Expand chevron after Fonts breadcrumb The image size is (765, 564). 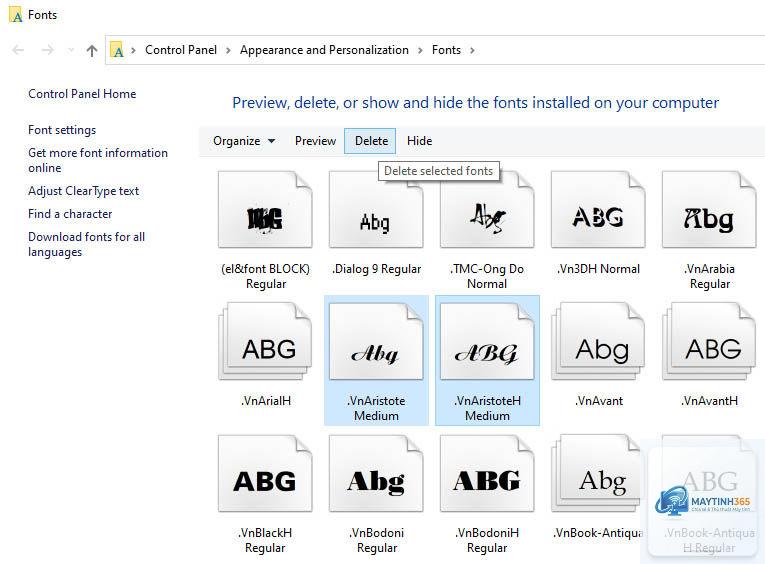pyautogui.click(x=472, y=50)
